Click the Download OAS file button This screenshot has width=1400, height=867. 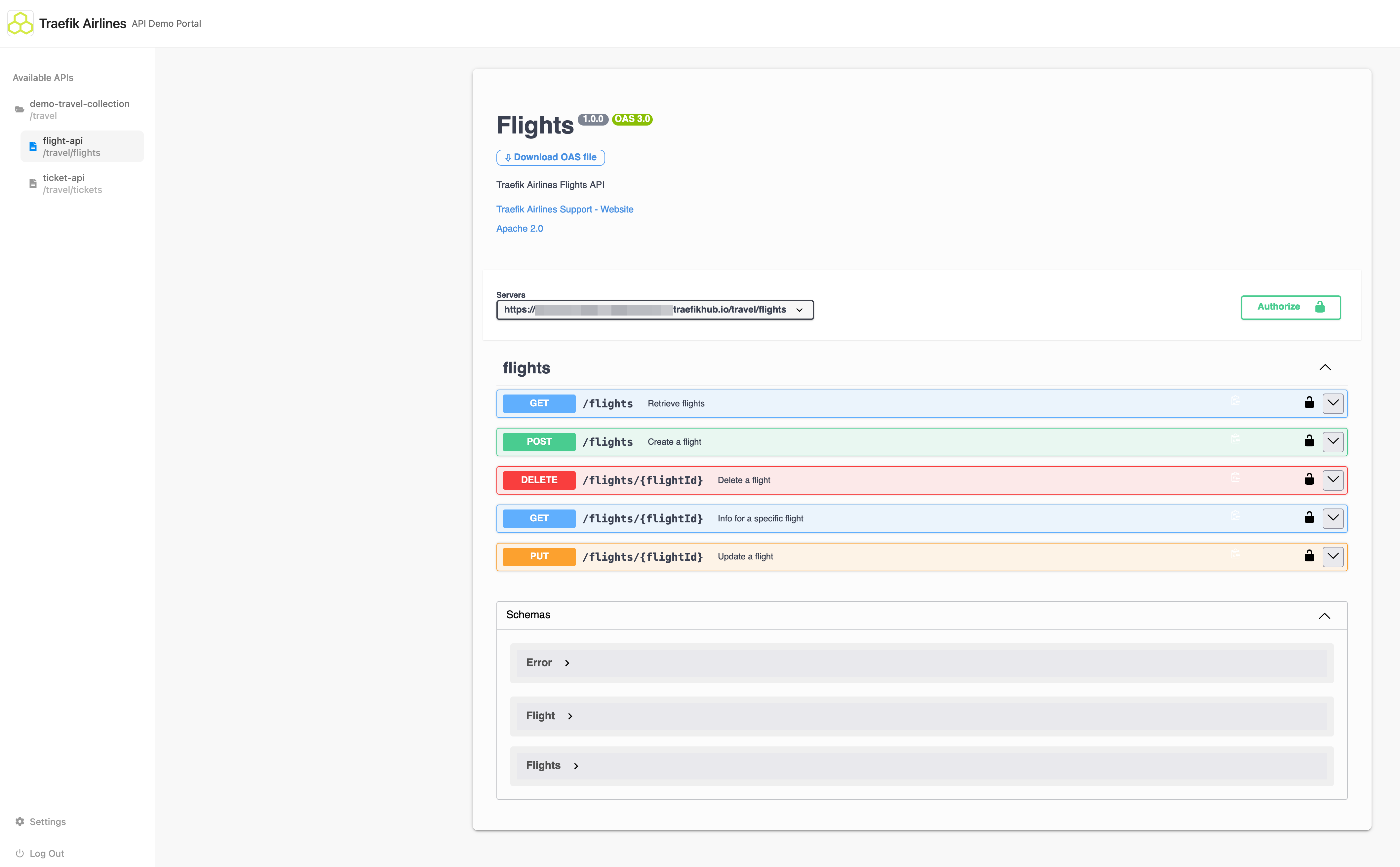coord(550,157)
